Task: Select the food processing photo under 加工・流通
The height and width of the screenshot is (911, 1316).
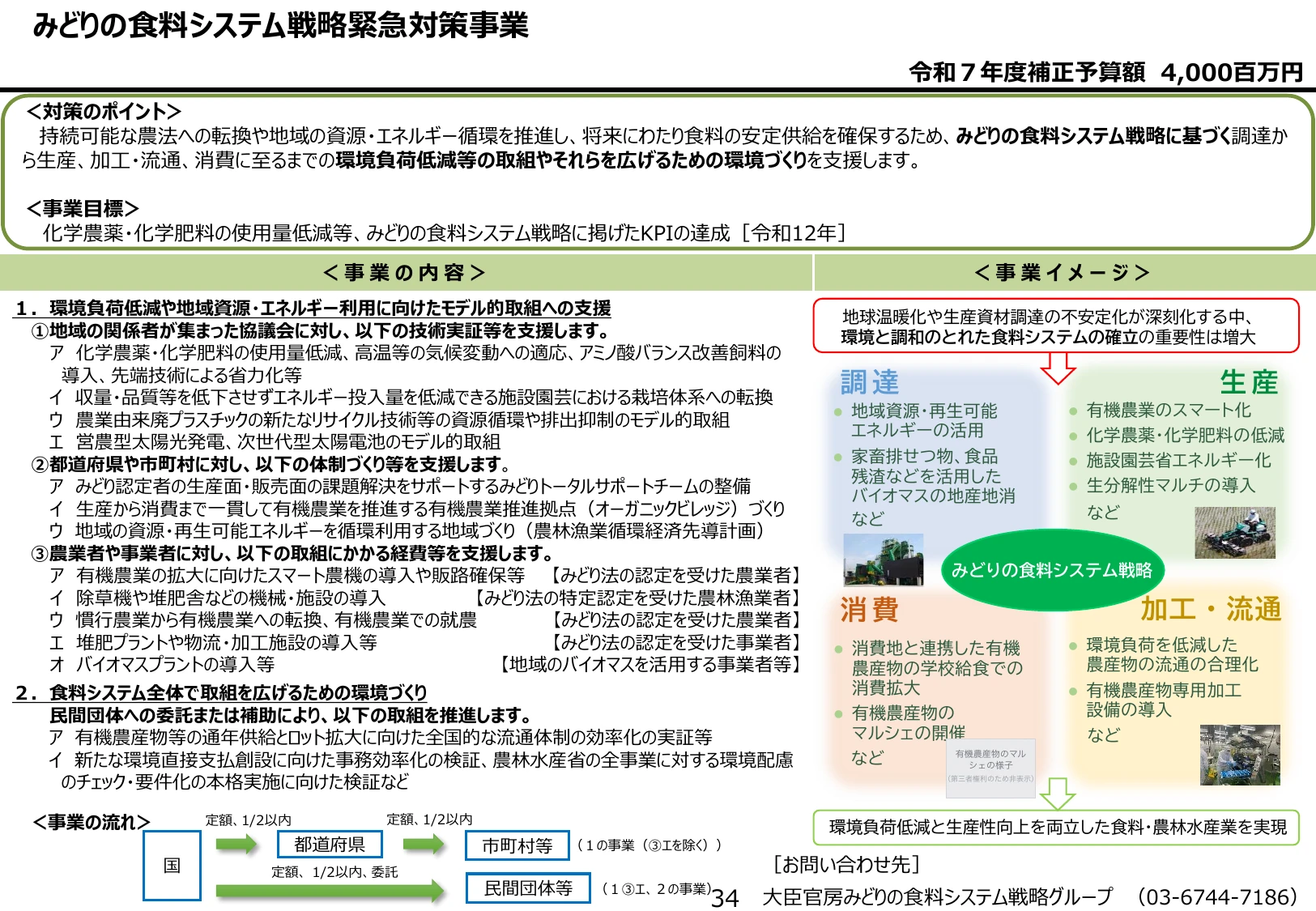Action: click(x=1240, y=755)
